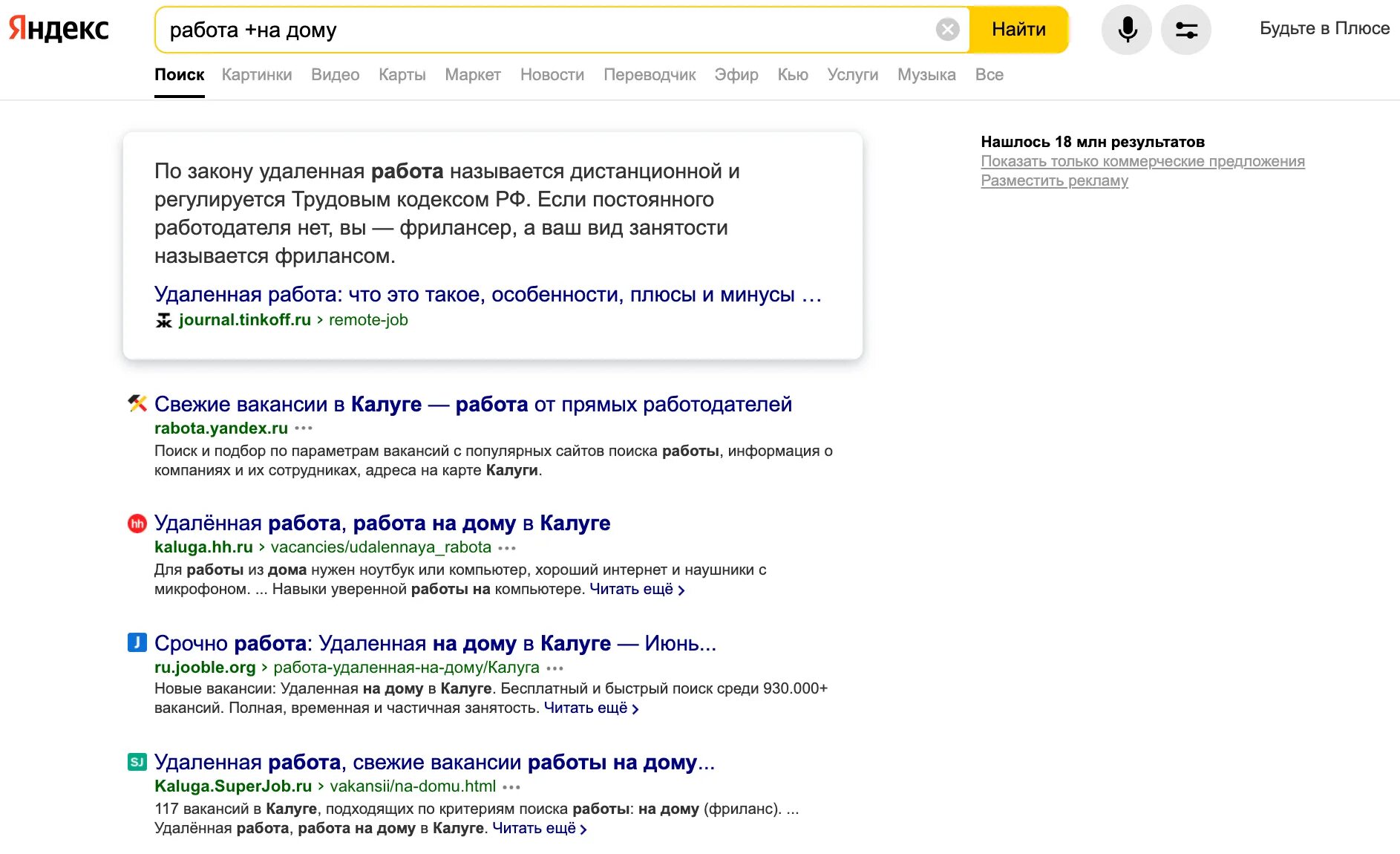Screen dimensions: 1400x854
Task: Switch to the Видео tab
Action: click(336, 74)
